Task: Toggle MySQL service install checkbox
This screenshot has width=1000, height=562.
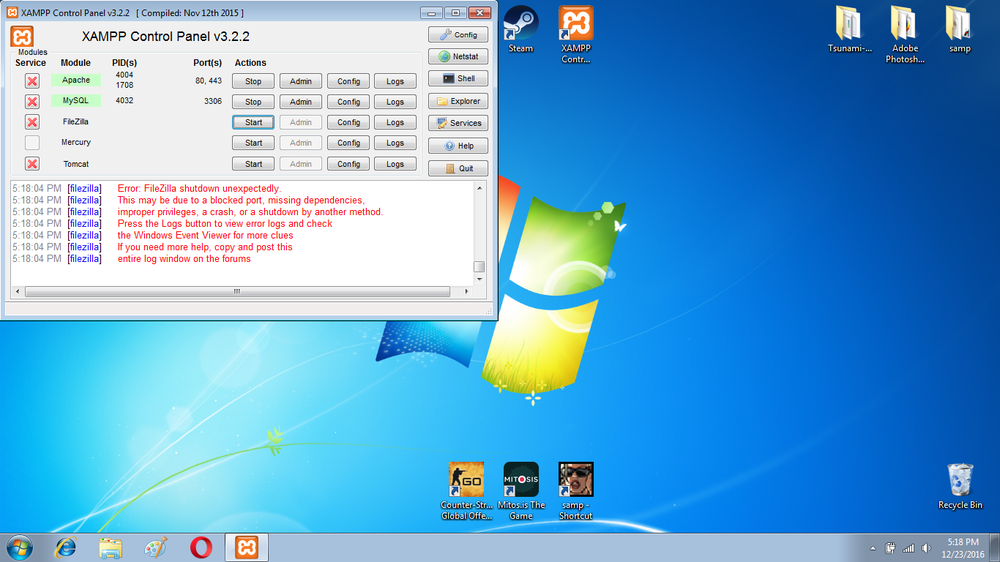Action: [32, 101]
